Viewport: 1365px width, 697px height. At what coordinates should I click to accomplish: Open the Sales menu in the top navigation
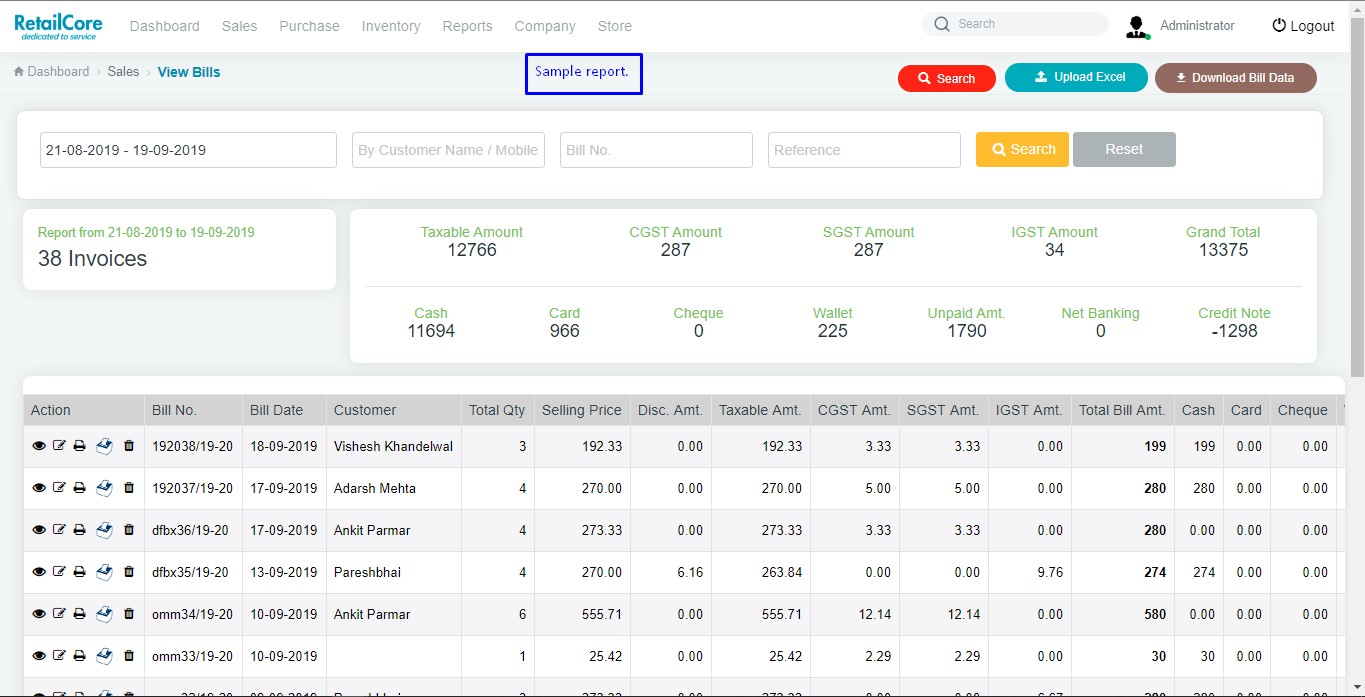pos(240,26)
